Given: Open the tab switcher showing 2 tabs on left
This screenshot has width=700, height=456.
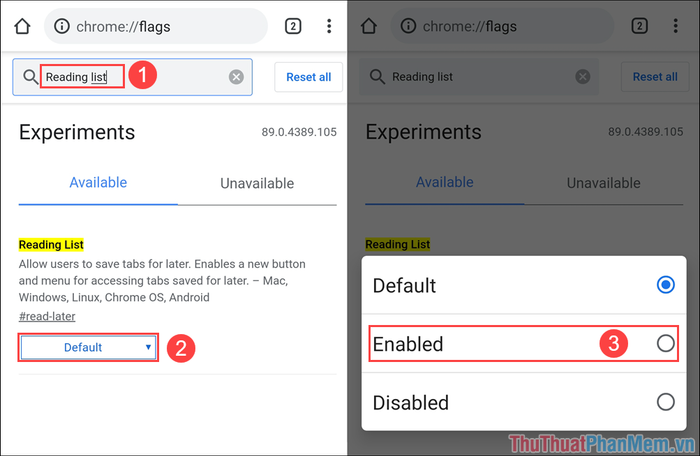Looking at the screenshot, I should click(x=293, y=26).
